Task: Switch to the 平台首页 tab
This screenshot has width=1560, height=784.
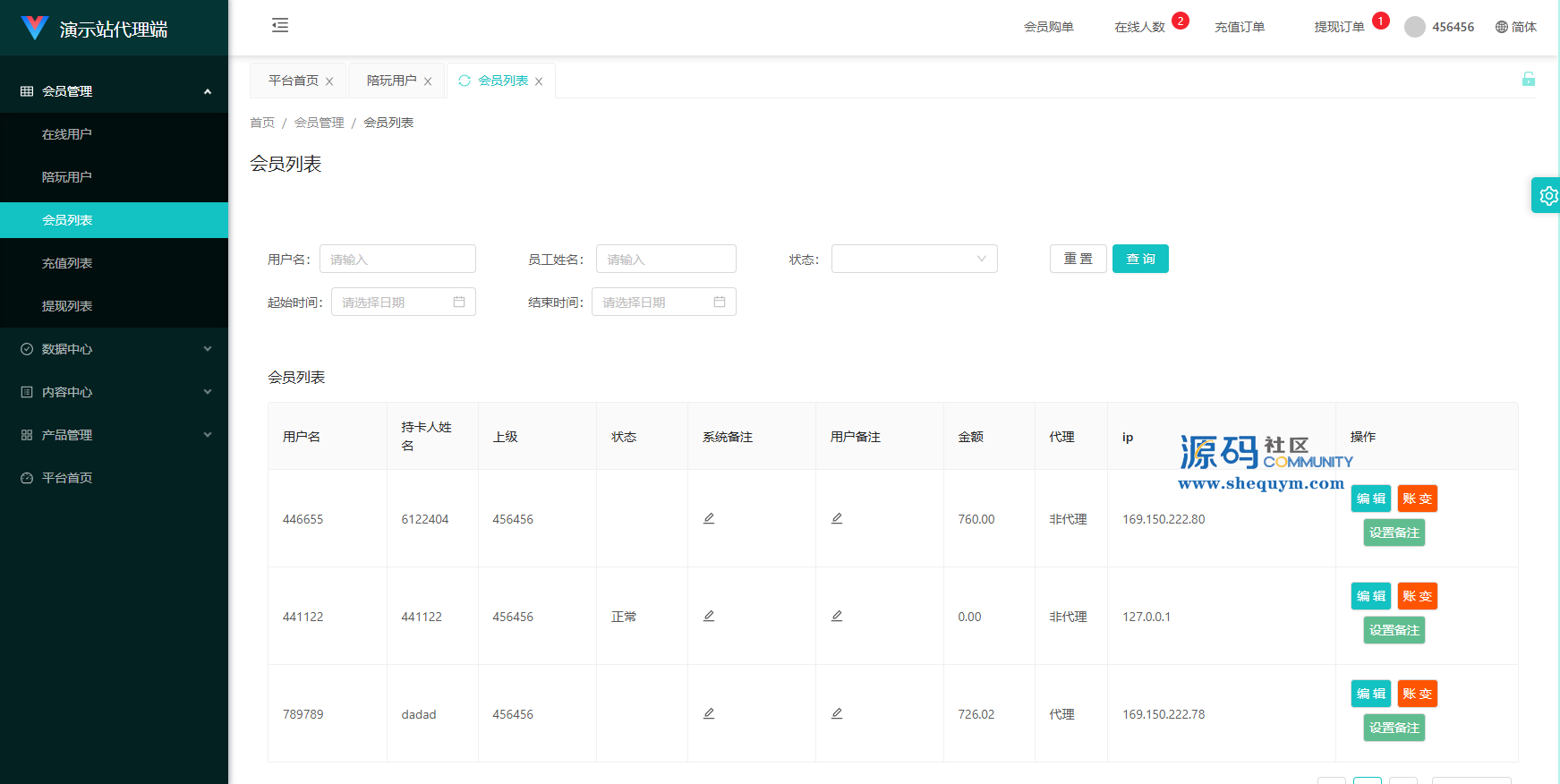Action: click(293, 81)
